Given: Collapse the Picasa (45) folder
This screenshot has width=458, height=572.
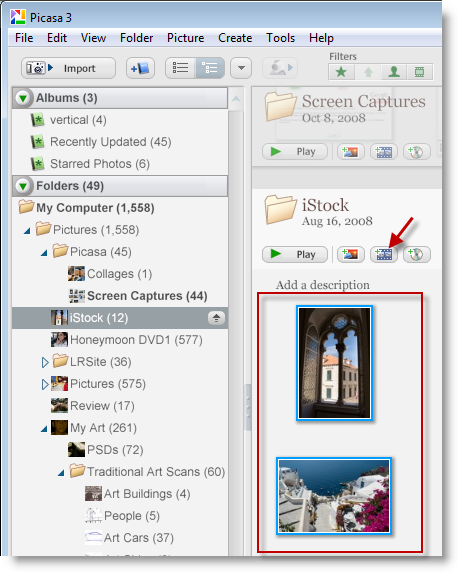Looking at the screenshot, I should (x=44, y=252).
